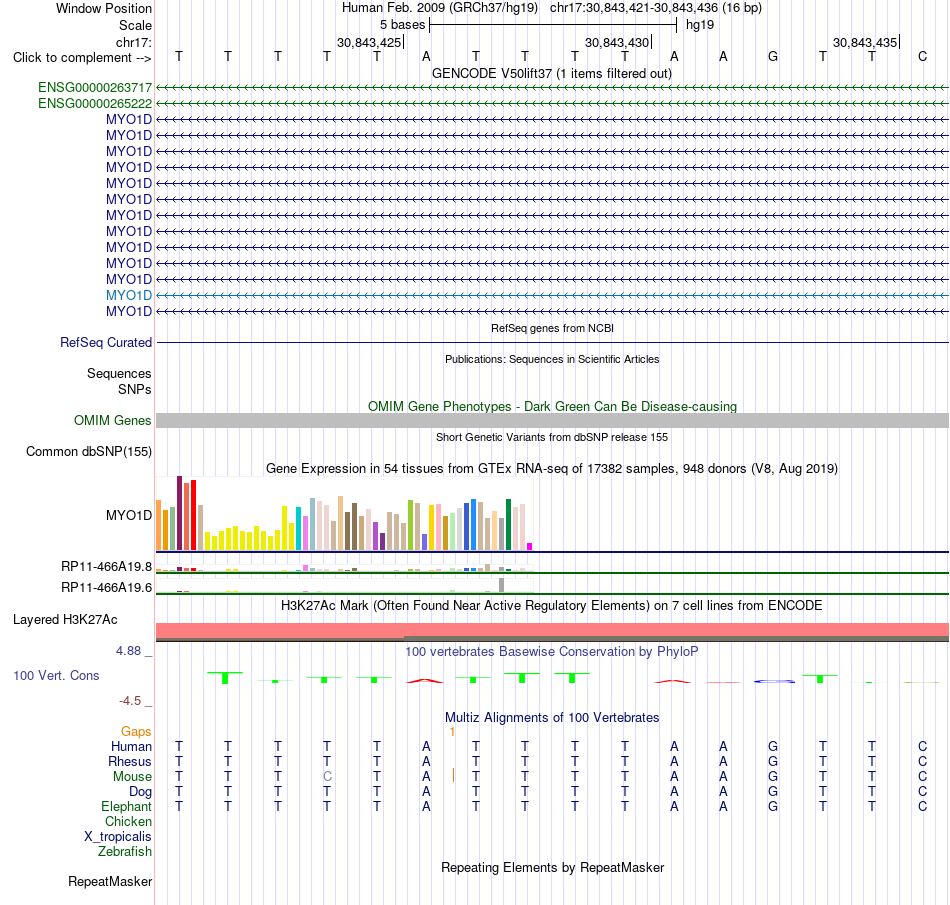
Task: Click the OMIM Genes label
Action: [112, 420]
